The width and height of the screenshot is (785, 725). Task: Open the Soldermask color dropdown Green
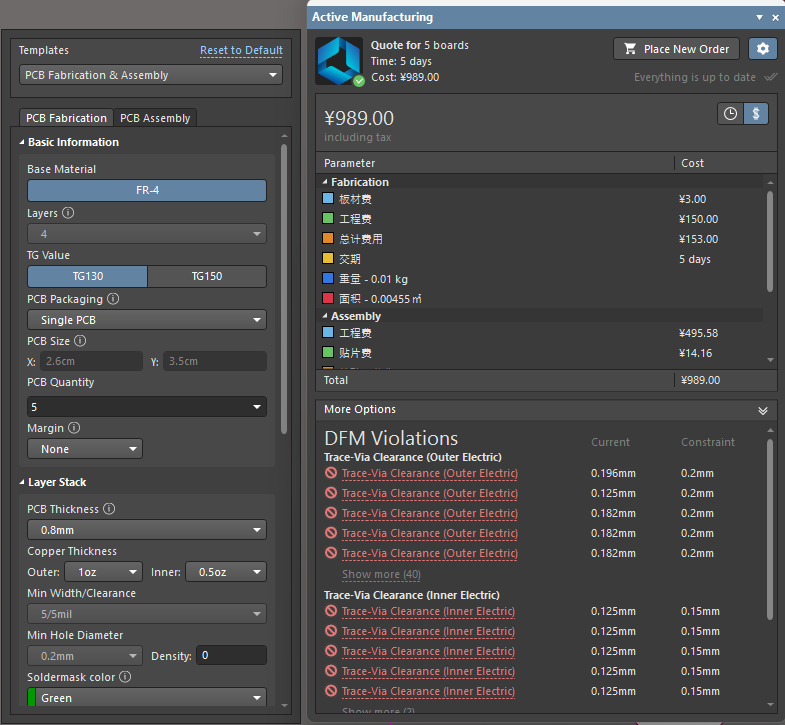(147, 697)
